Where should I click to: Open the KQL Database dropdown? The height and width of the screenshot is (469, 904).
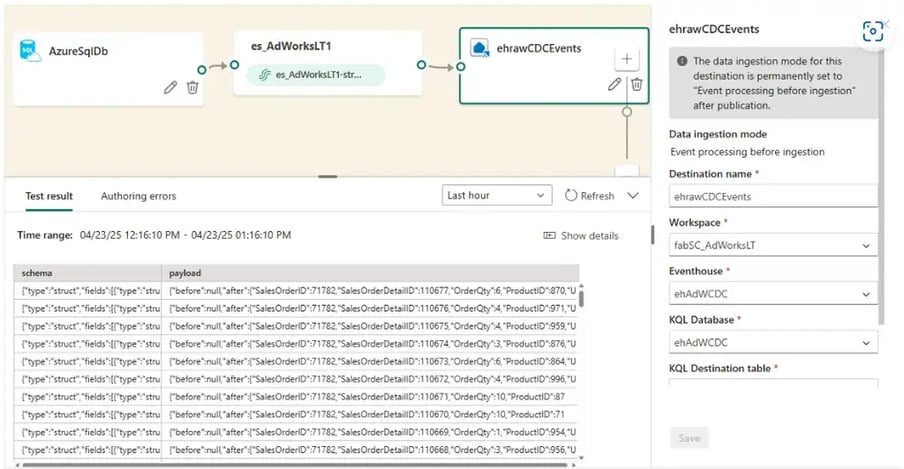pos(773,342)
